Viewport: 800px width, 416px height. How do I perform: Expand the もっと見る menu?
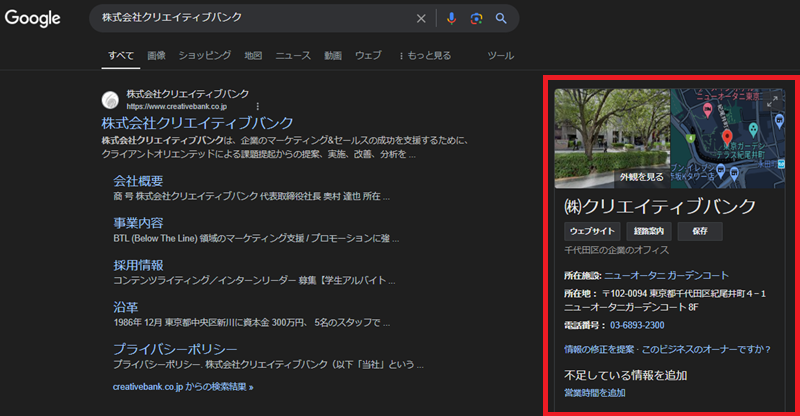click(x=426, y=55)
